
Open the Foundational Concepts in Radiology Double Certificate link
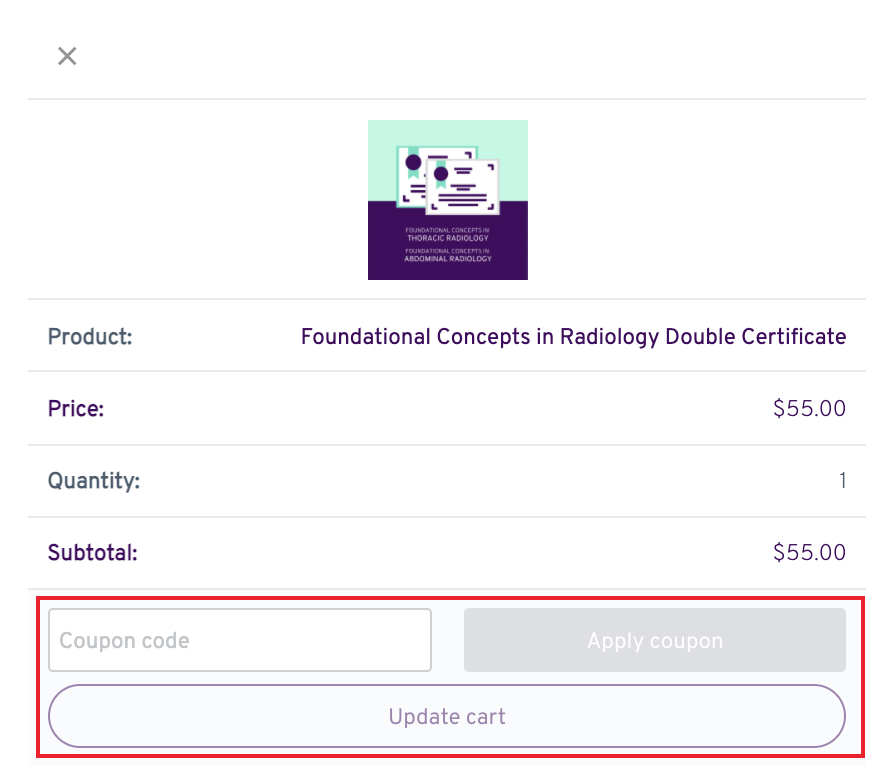click(573, 337)
